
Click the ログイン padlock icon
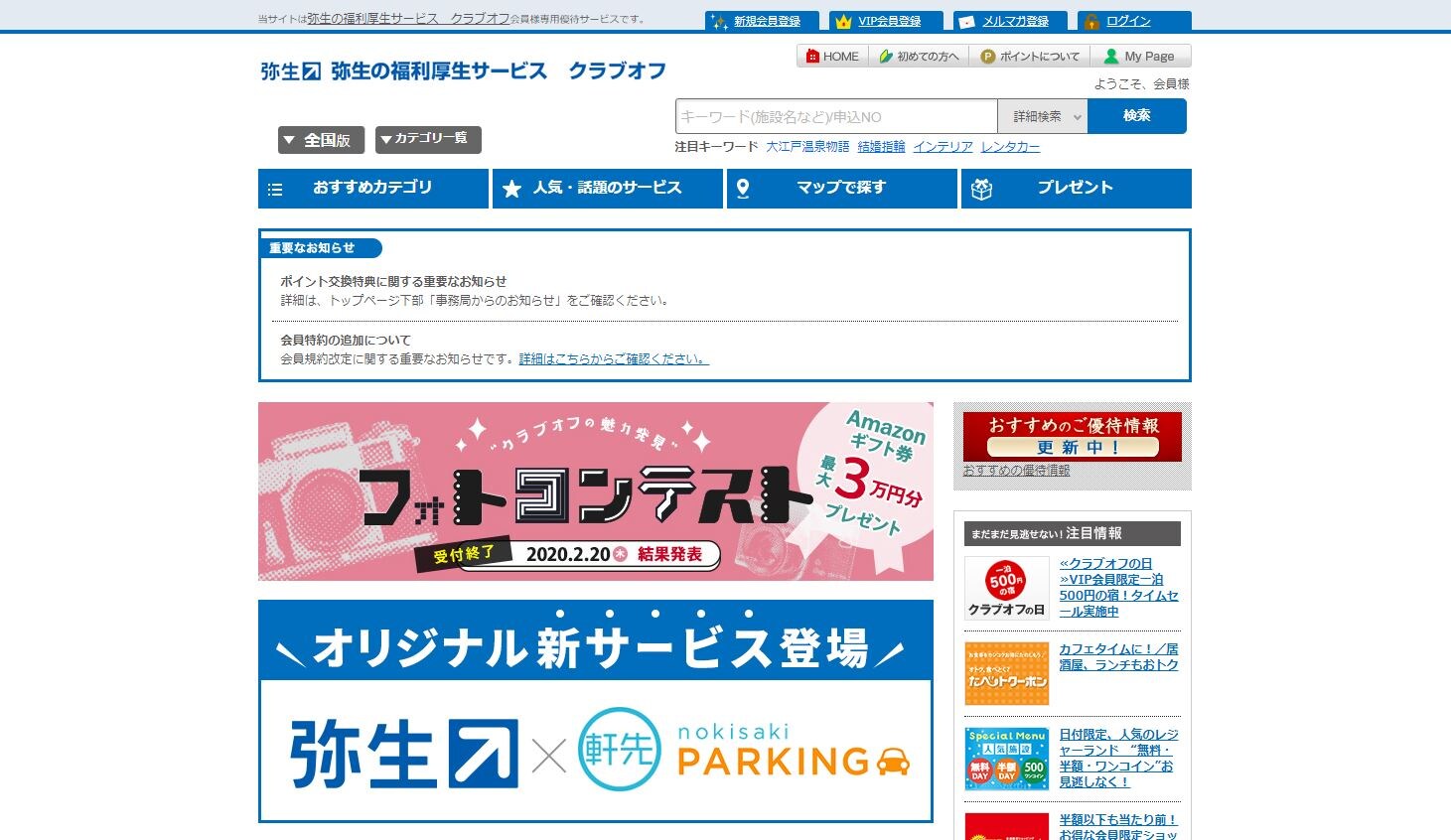(1091, 22)
